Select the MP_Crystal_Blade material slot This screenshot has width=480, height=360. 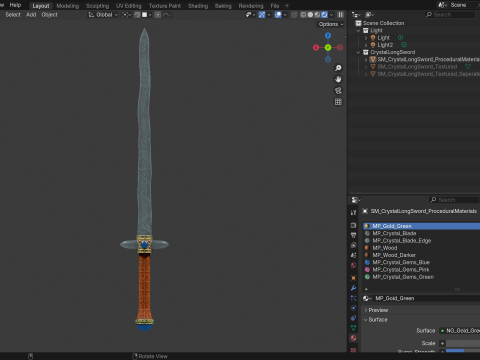pyautogui.click(x=421, y=233)
